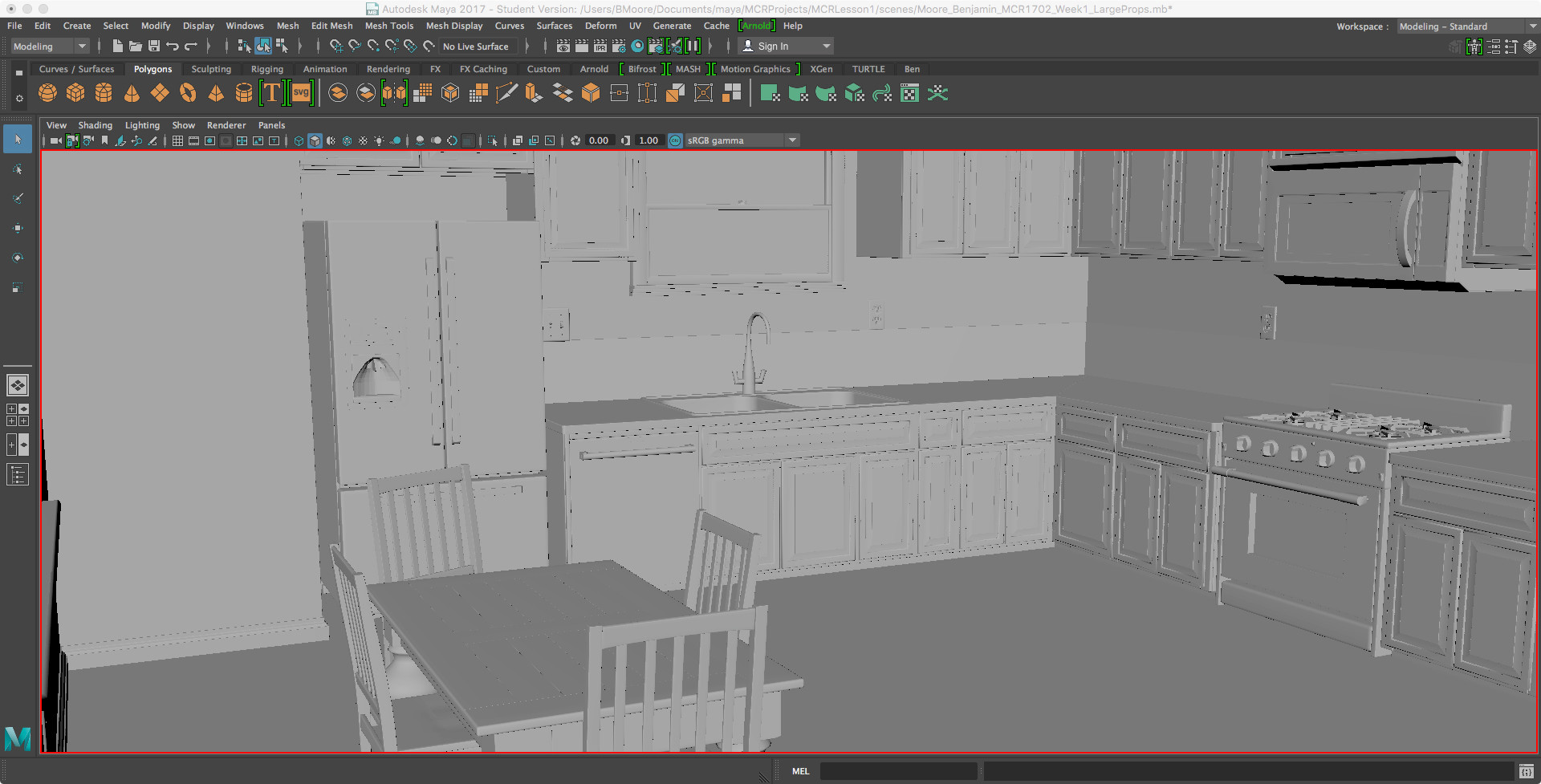Click the MEL command line input field
Screen dimensions: 1541x784
pyautogui.click(x=898, y=771)
